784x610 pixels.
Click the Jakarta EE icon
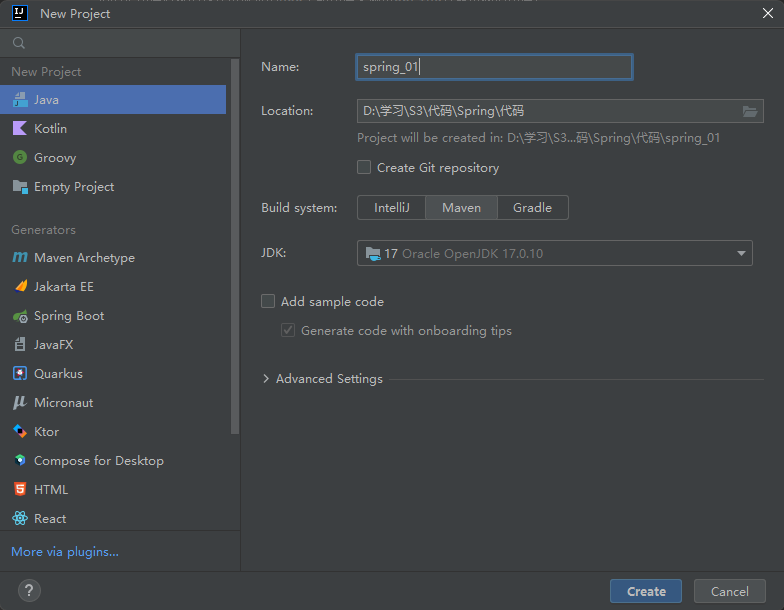point(20,286)
